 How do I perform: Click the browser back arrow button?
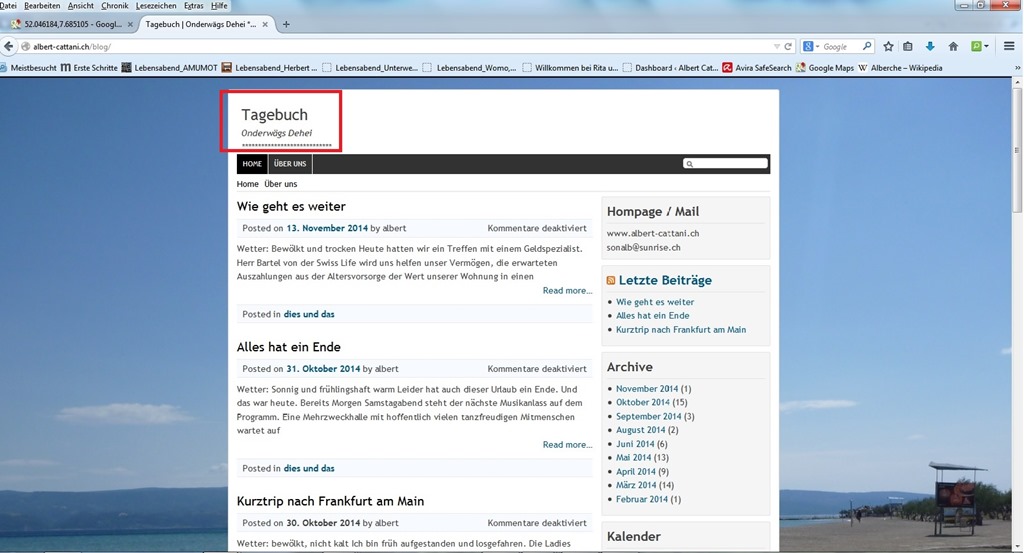click(x=10, y=46)
